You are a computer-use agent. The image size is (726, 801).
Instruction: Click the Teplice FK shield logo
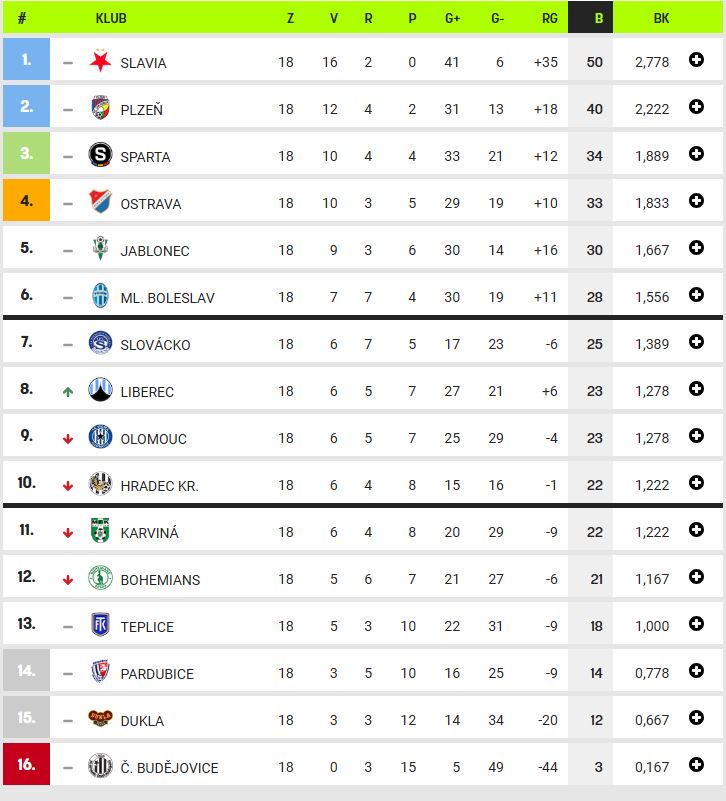[100, 624]
